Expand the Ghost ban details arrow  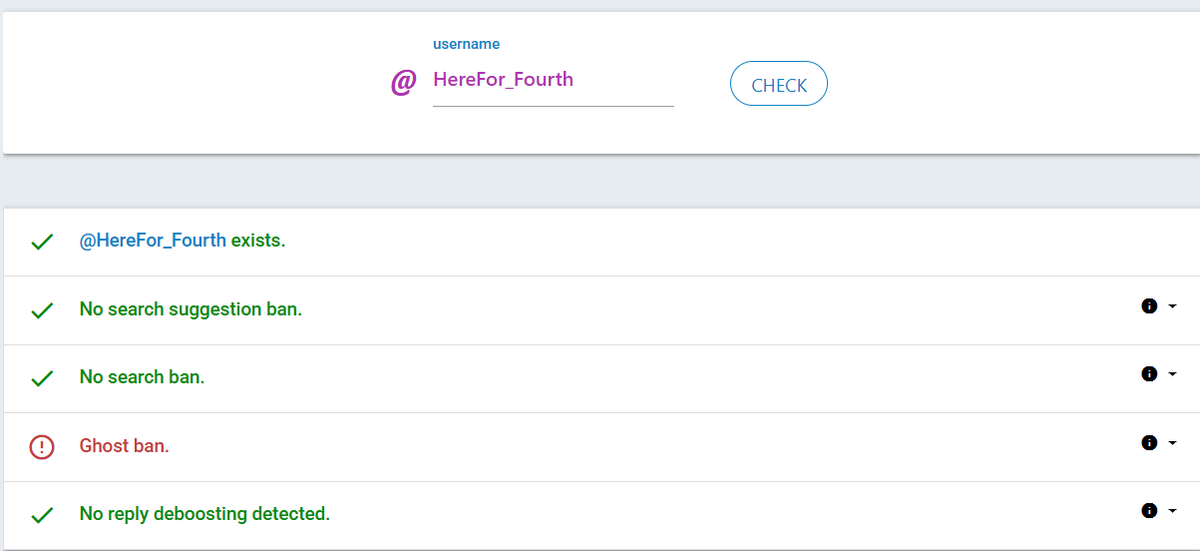pos(1172,442)
